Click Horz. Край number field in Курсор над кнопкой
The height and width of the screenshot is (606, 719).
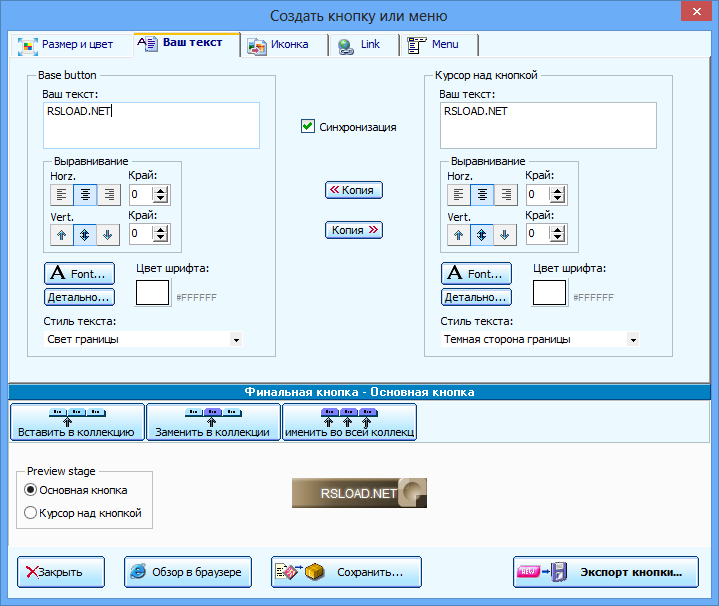pos(538,194)
